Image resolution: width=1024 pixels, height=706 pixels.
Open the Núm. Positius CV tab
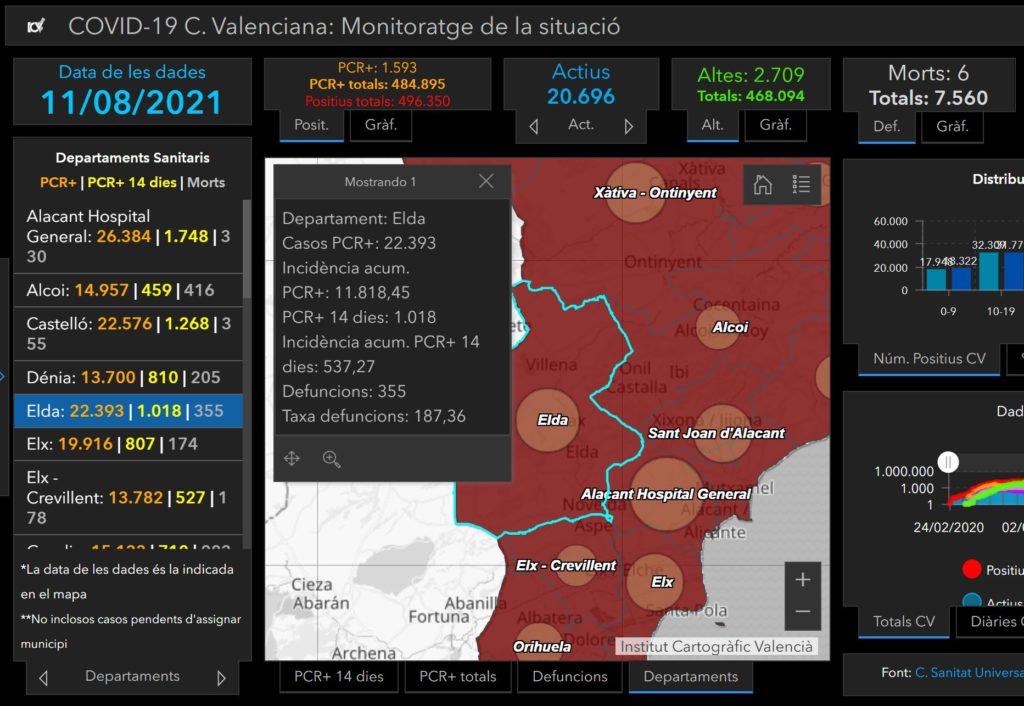tap(929, 359)
